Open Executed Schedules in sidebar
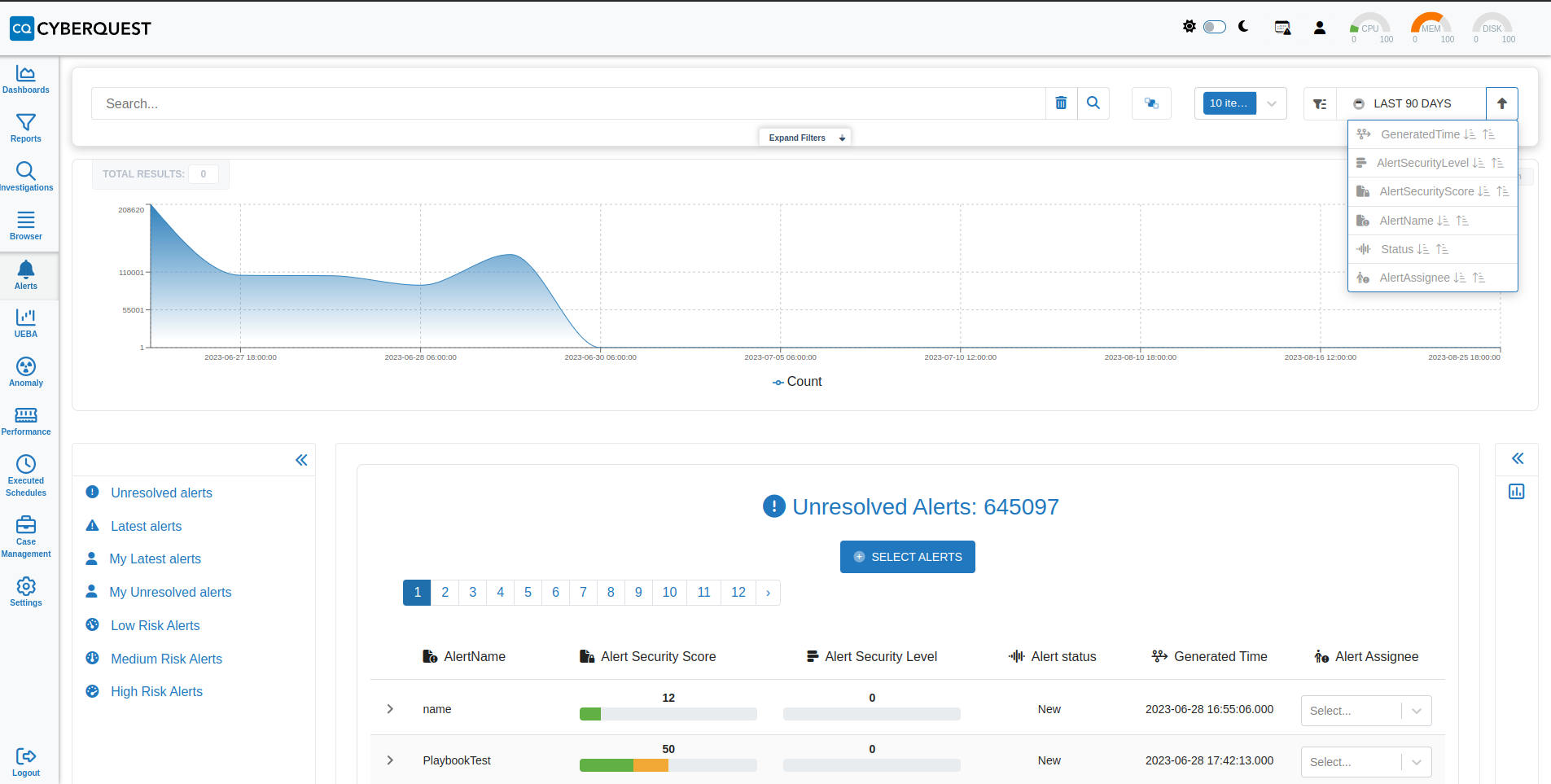The image size is (1551, 784). tap(26, 476)
